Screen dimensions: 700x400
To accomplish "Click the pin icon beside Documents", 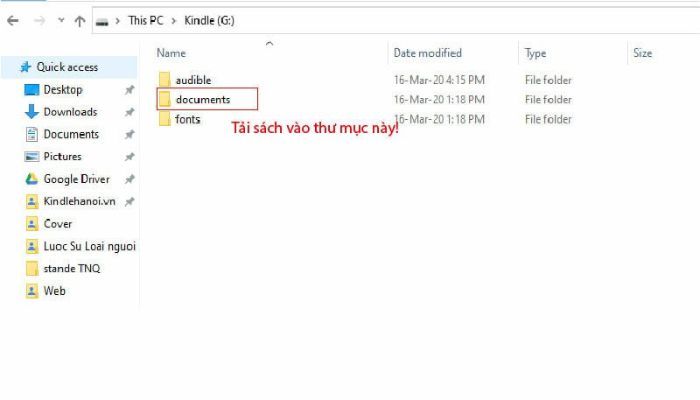I will [x=129, y=134].
